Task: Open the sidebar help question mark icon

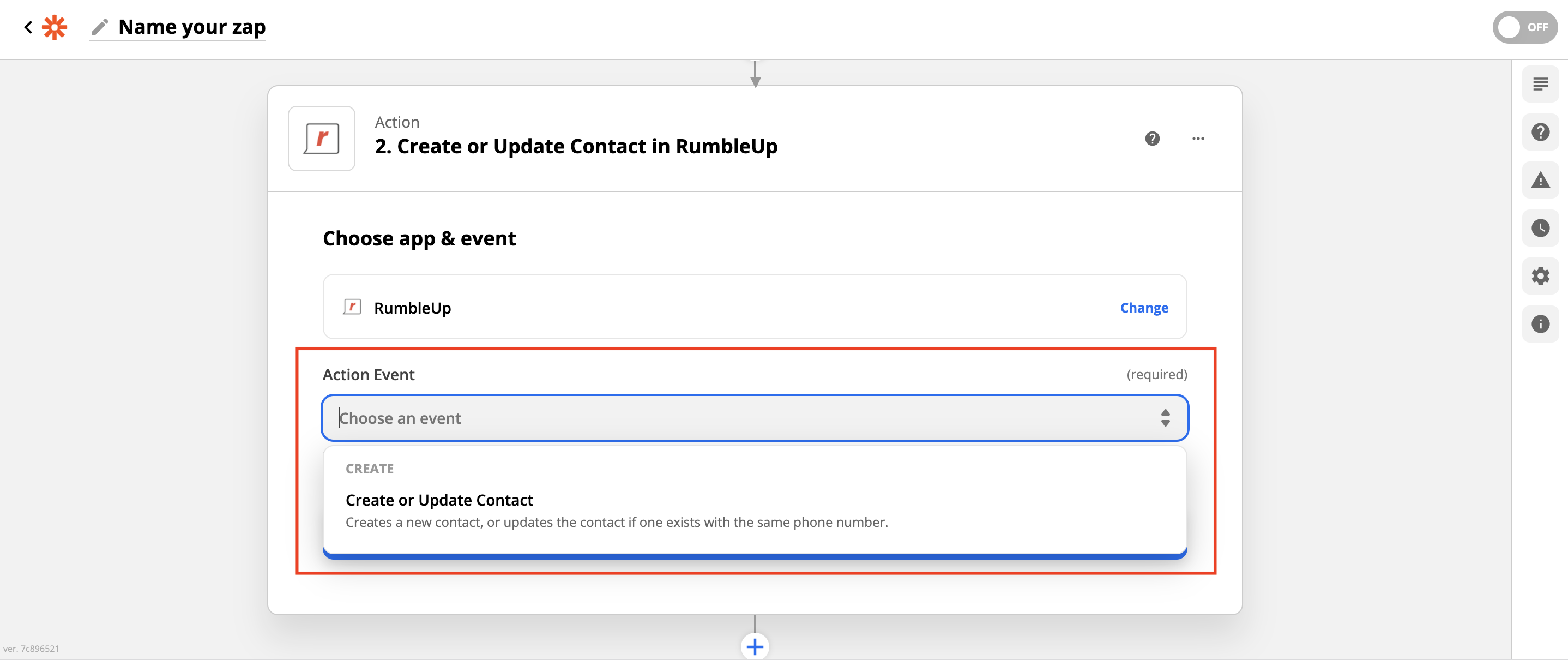Action: click(x=1540, y=132)
